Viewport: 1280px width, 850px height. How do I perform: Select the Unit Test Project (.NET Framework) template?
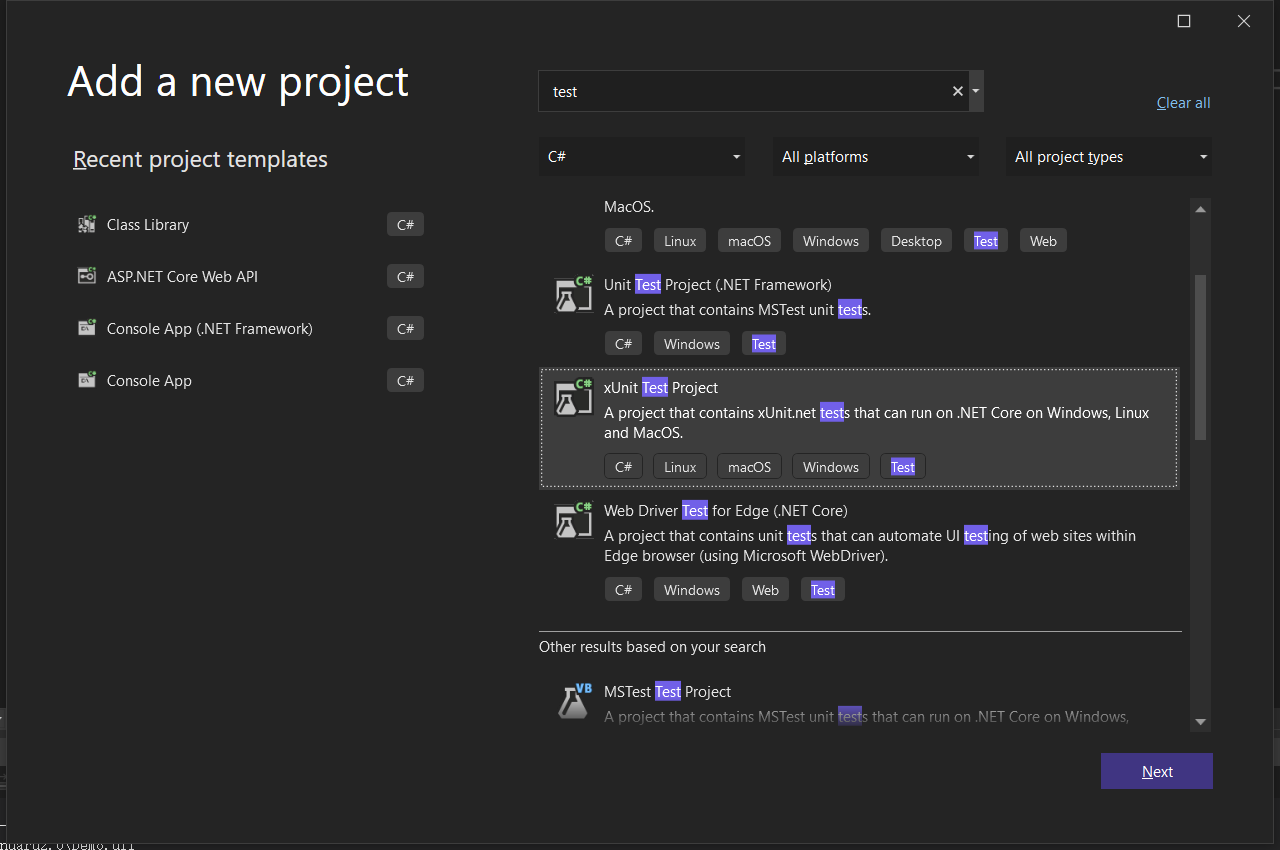[x=717, y=285]
